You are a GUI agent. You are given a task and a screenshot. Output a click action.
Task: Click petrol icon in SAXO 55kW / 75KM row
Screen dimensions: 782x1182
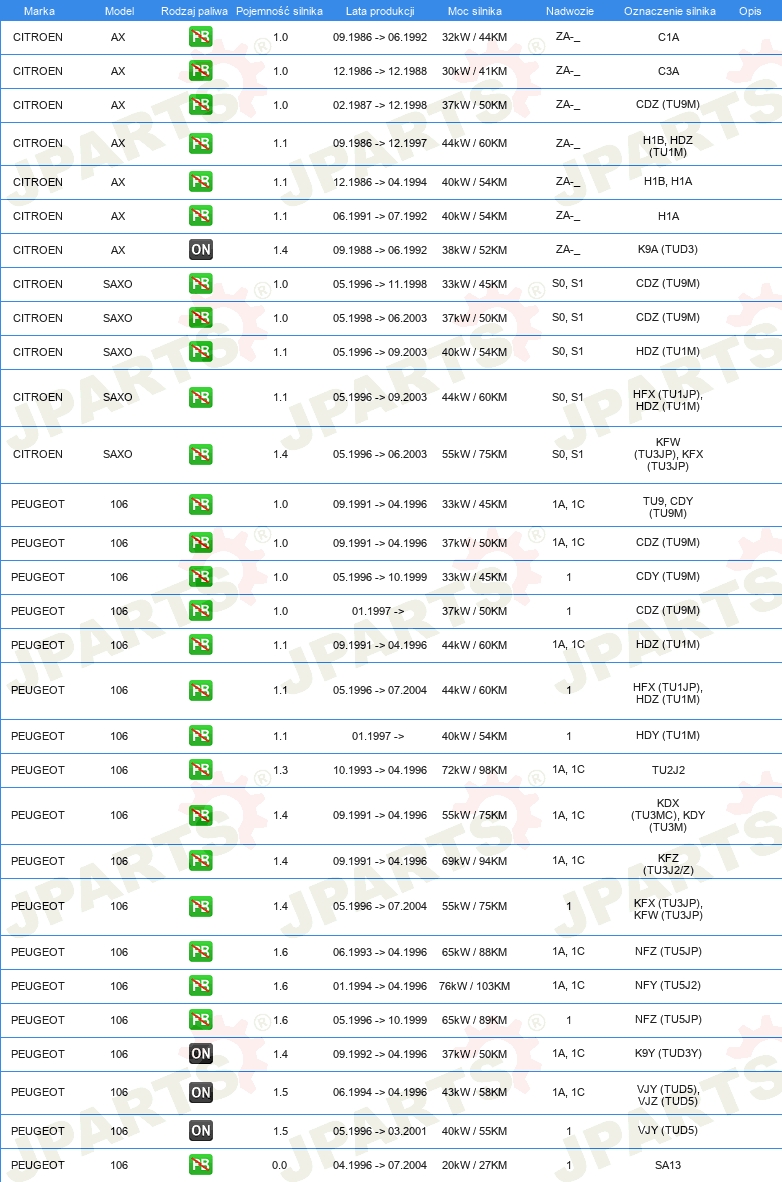click(x=201, y=455)
